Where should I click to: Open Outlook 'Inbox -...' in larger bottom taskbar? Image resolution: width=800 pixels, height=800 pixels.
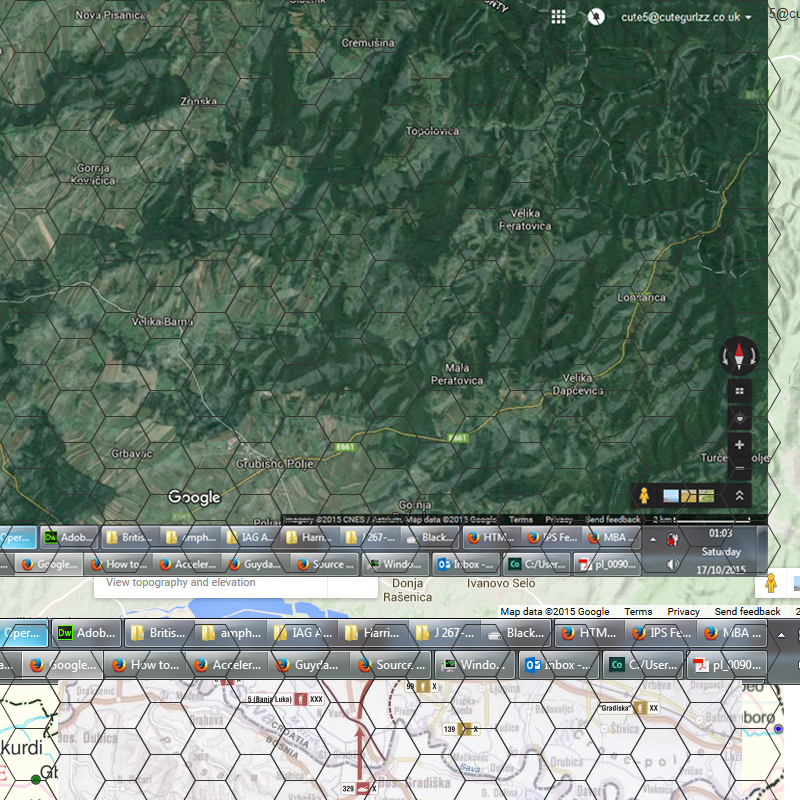click(x=558, y=665)
